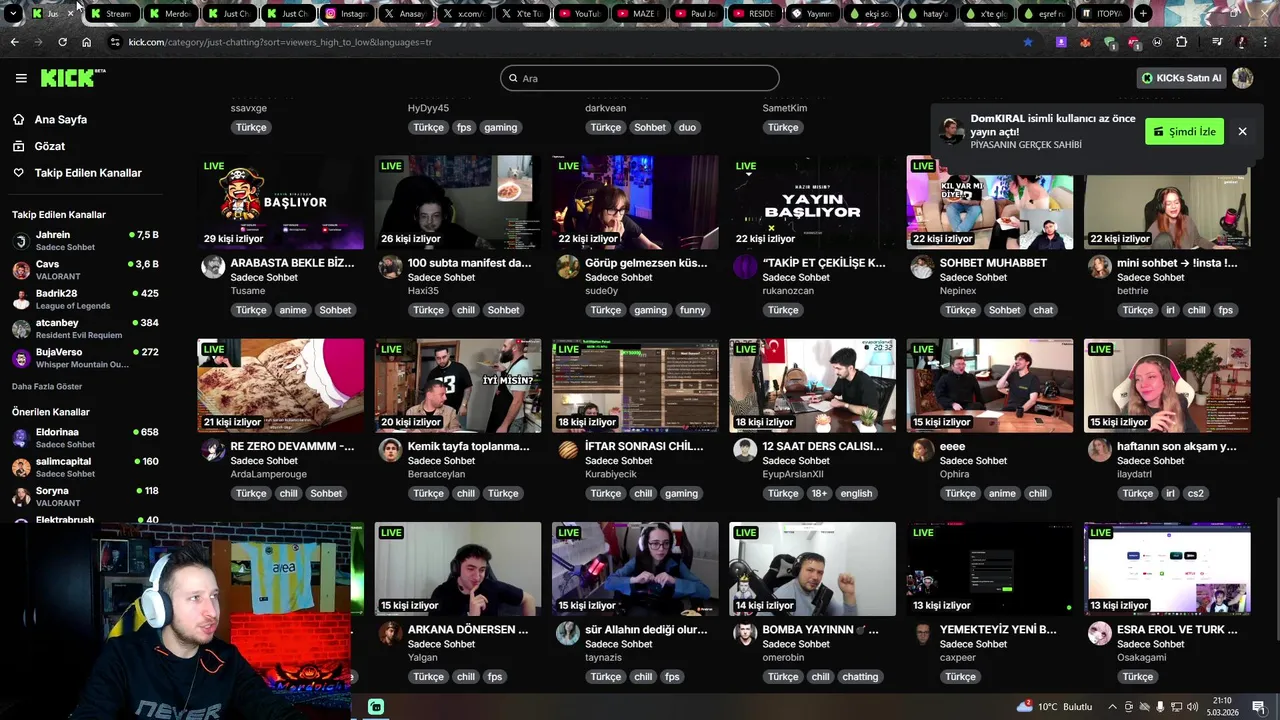Image resolution: width=1280 pixels, height=720 pixels.
Task: Click the Ara search field
Action: pos(640,78)
